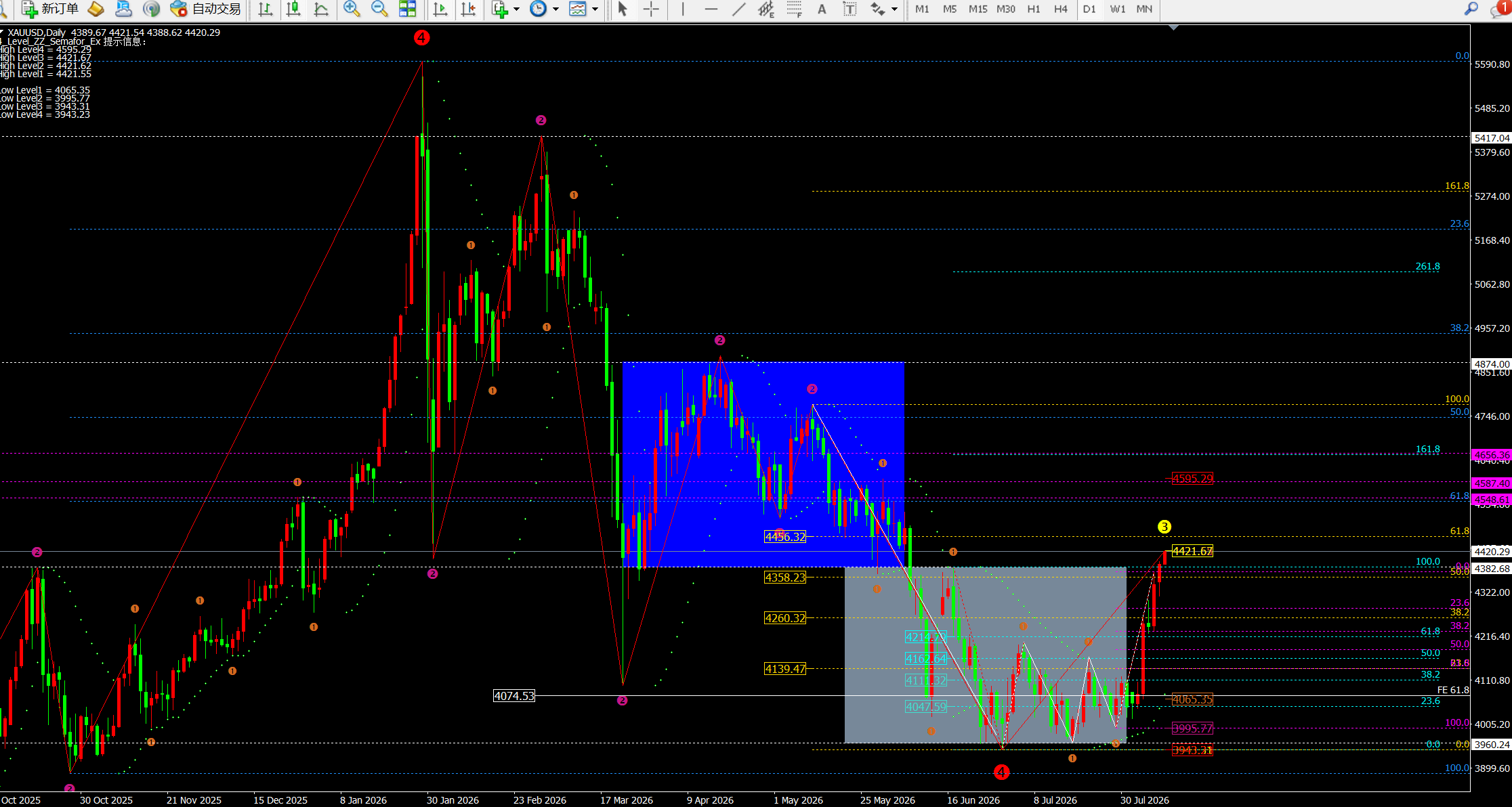Select the trendline drawing tool
The width and height of the screenshot is (1512, 807).
pos(738,9)
